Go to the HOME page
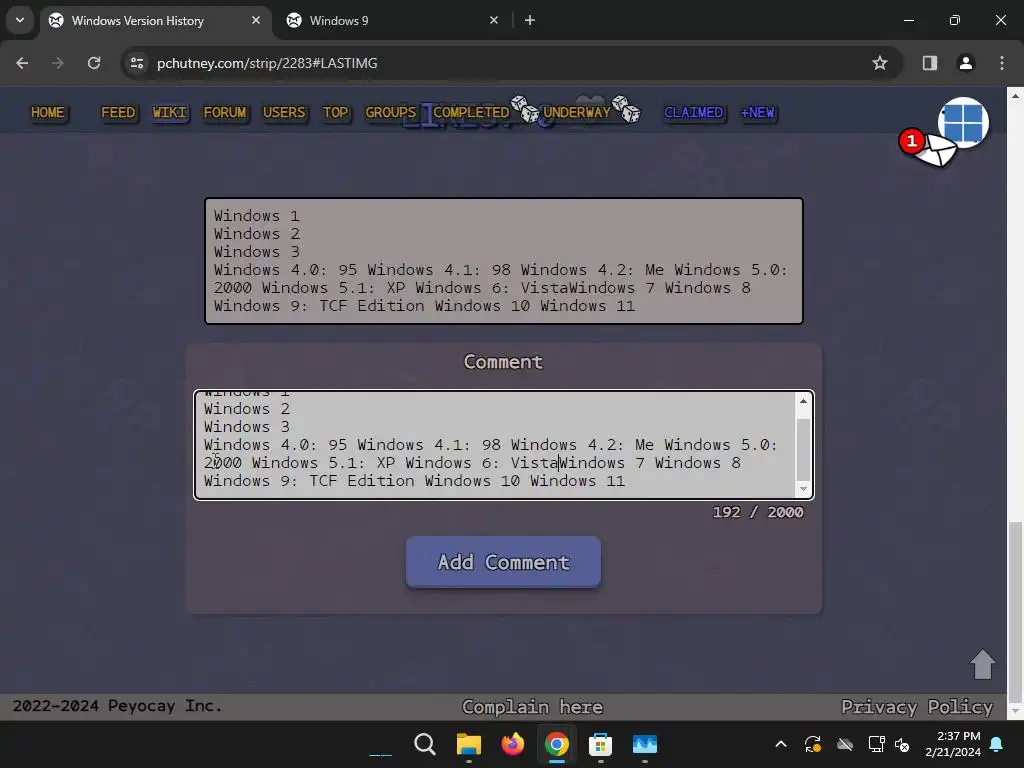Viewport: 1024px width, 768px height. [x=48, y=112]
